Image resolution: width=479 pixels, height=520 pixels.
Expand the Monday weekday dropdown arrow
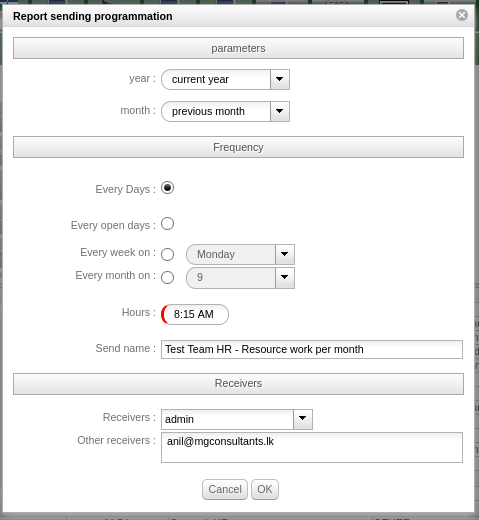(285, 254)
